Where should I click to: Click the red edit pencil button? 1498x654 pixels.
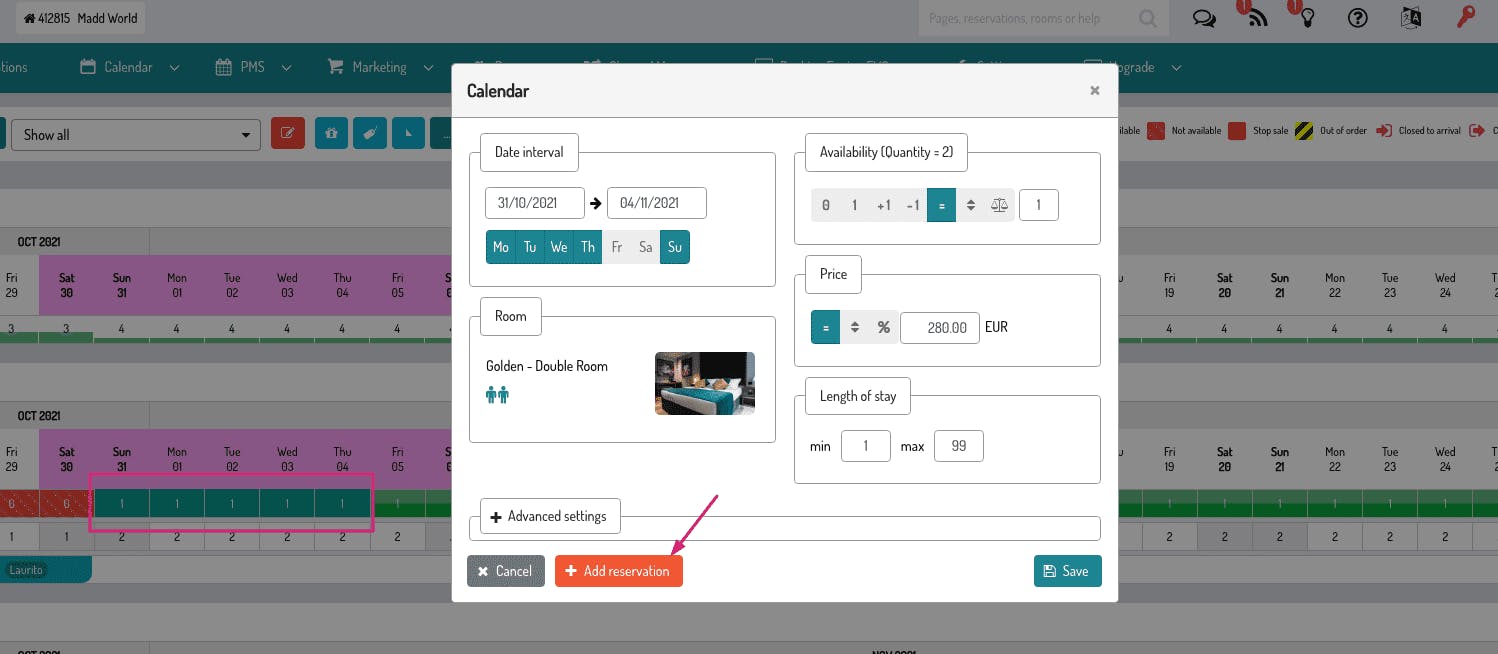288,134
